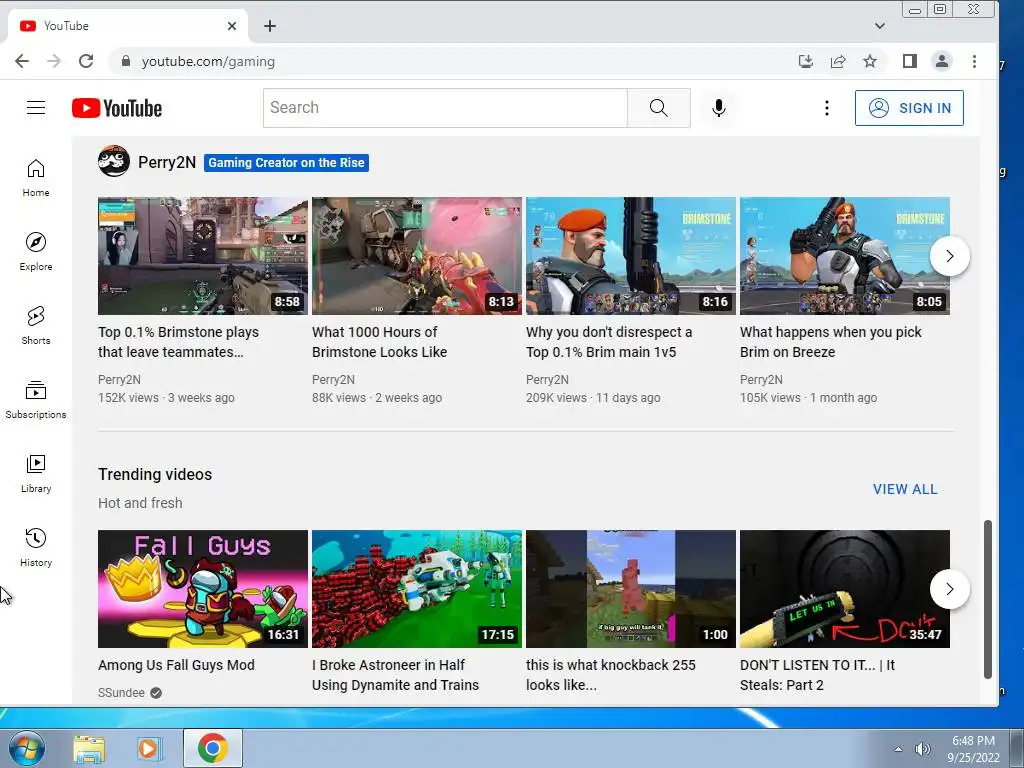Image resolution: width=1024 pixels, height=768 pixels.
Task: Open 'Why you don't disrespect' video thumbnail
Action: pyautogui.click(x=631, y=256)
